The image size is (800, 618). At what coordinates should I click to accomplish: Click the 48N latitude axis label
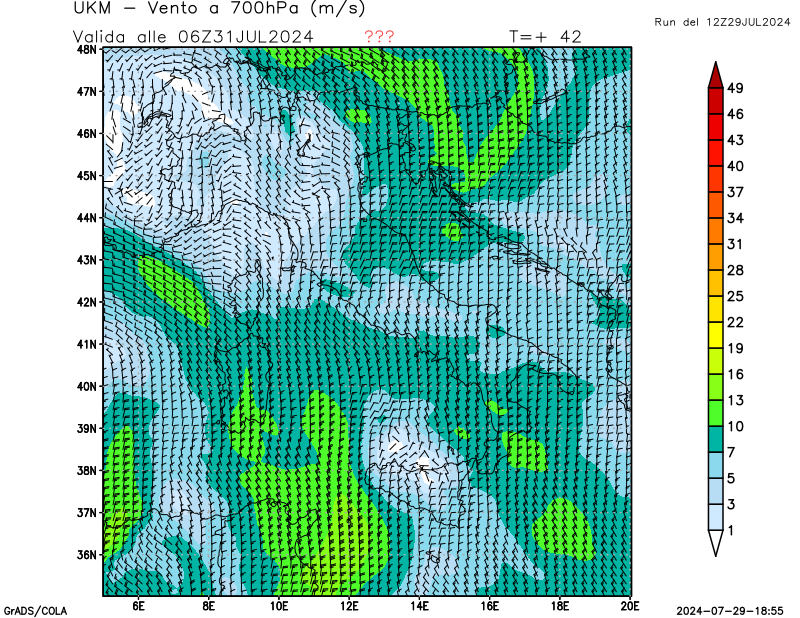pos(87,49)
